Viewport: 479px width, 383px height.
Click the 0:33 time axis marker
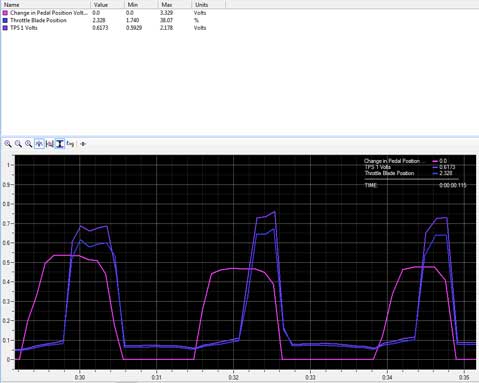click(310, 378)
